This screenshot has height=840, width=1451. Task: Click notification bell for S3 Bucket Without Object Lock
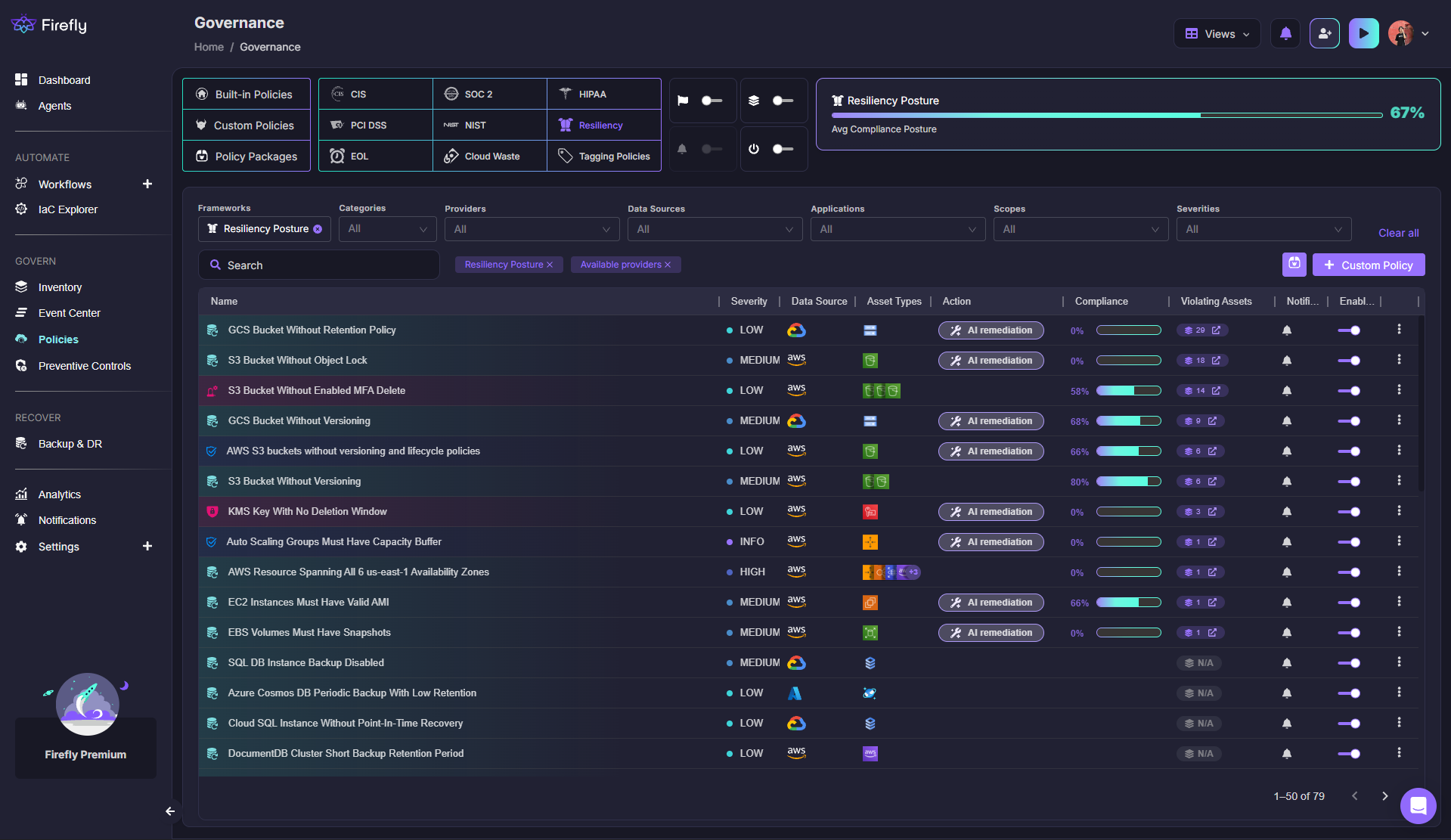coord(1287,361)
